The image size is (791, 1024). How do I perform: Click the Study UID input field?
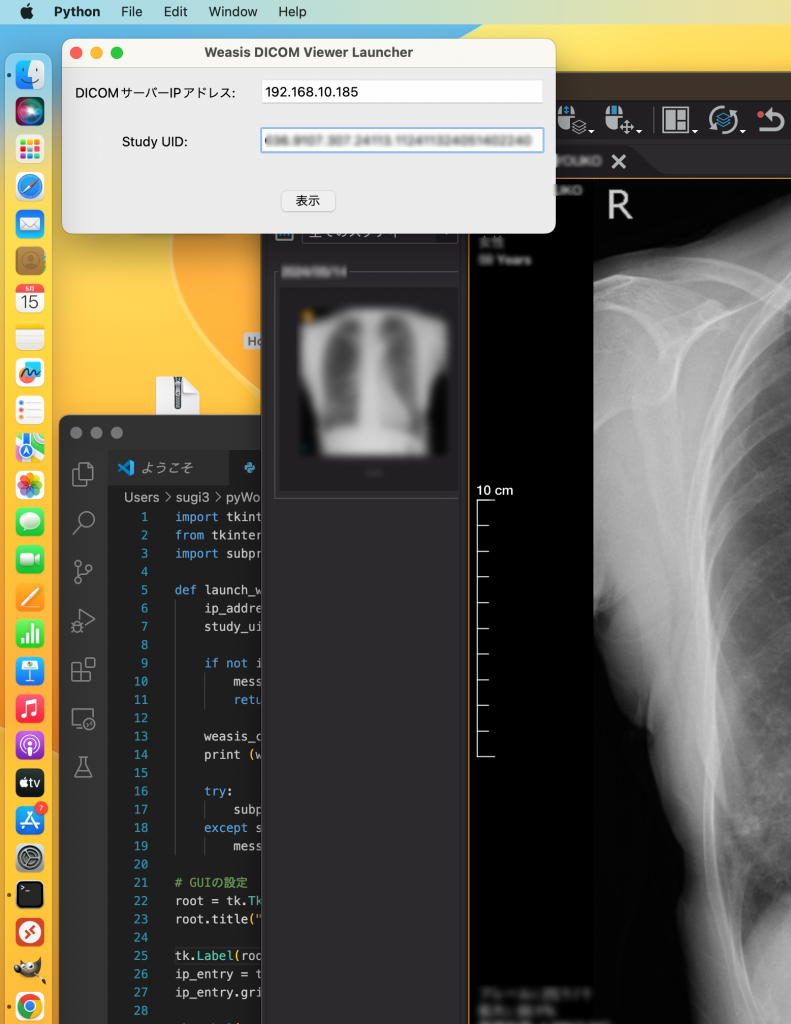[402, 140]
